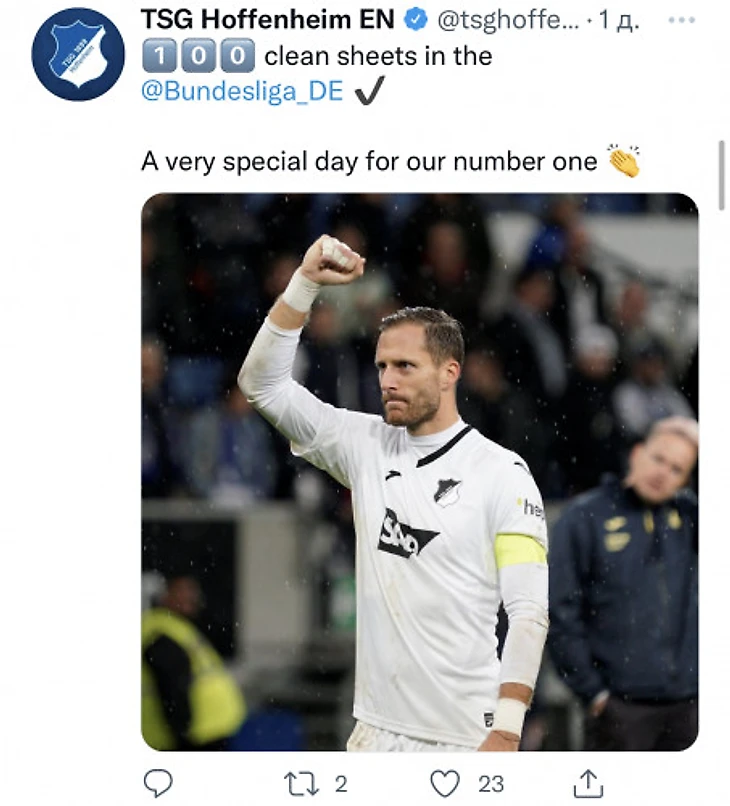Screen dimensions: 730x806
Task: Click the 100 keycap emoji digits
Action: (x=198, y=56)
